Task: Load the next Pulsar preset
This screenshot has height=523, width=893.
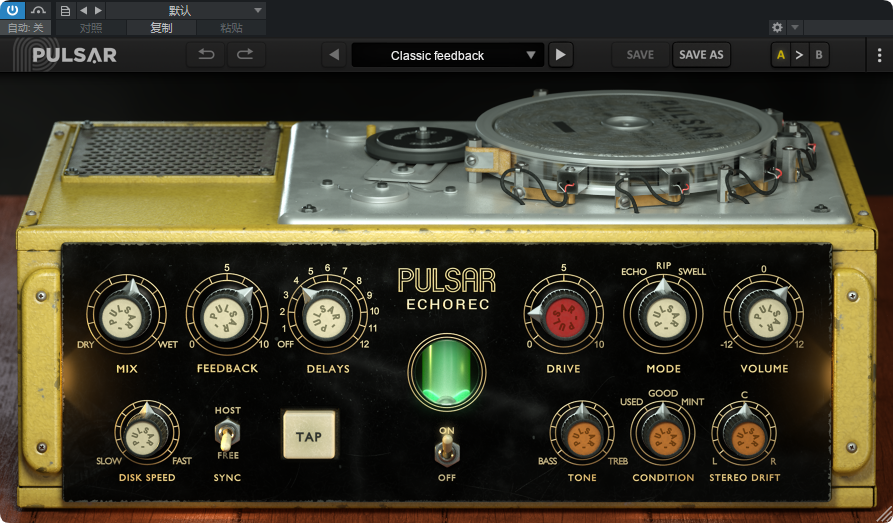Action: [x=560, y=55]
